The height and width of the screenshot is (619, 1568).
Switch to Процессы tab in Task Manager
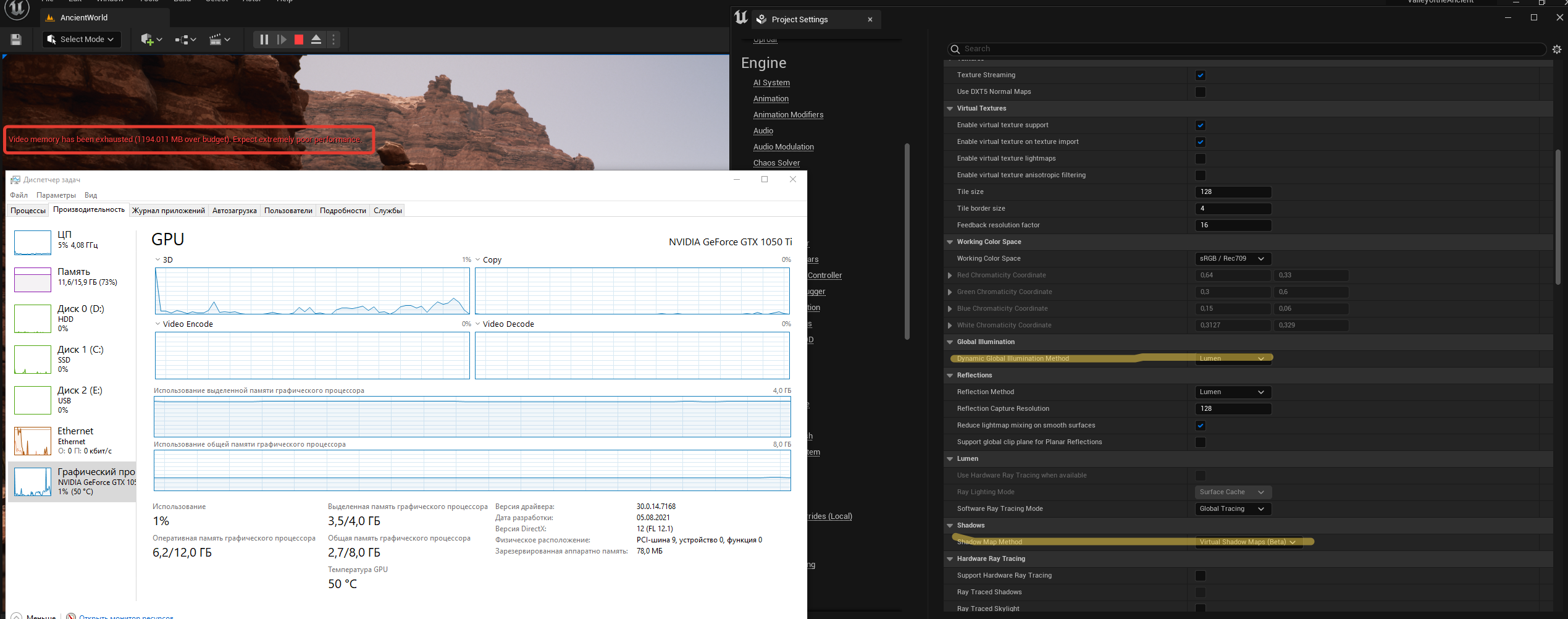28,211
